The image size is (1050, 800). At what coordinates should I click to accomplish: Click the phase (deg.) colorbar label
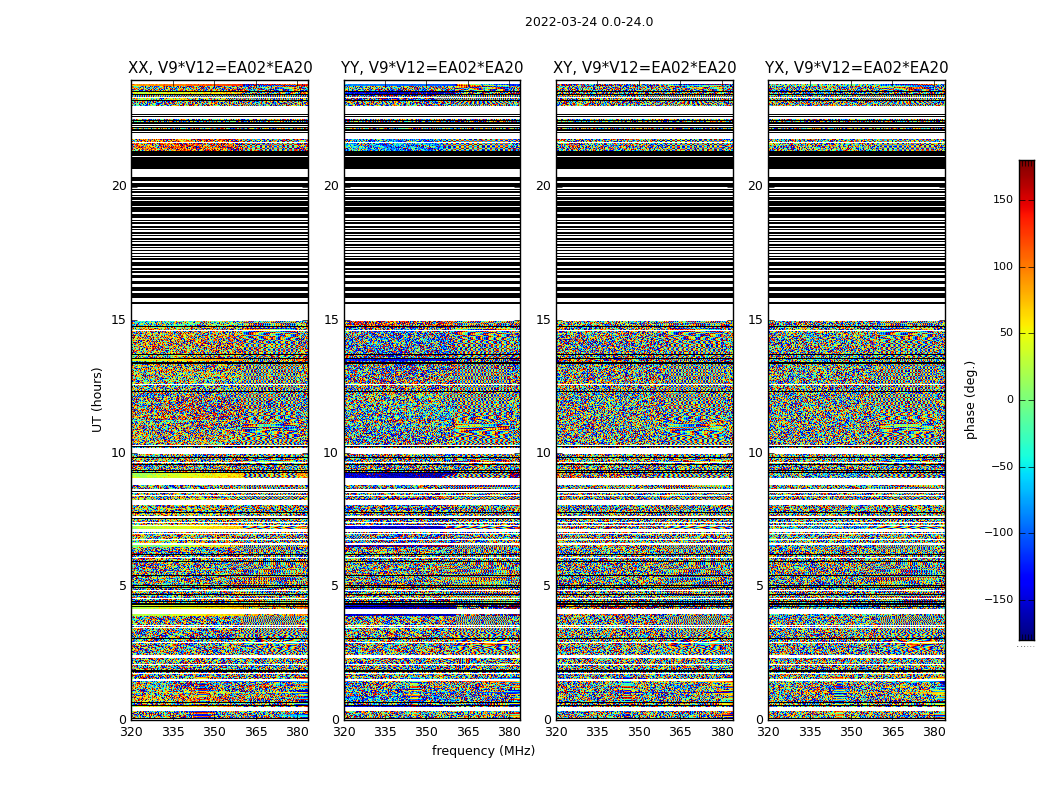(x=970, y=400)
